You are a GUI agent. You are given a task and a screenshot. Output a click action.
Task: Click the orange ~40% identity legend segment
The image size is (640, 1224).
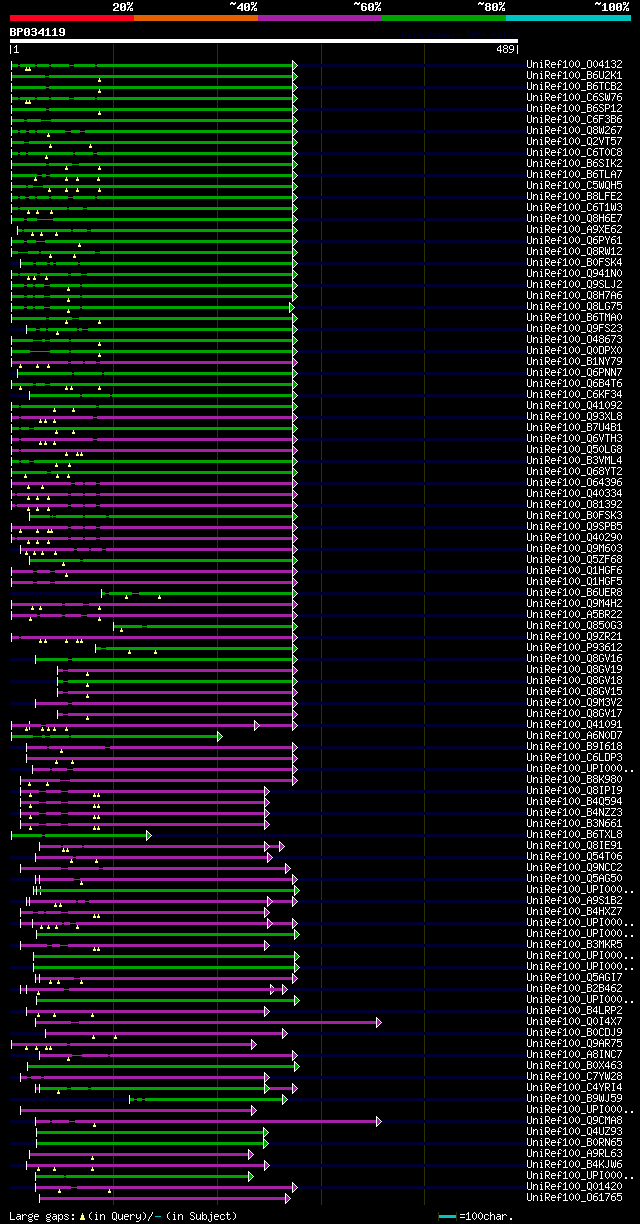tap(196, 17)
